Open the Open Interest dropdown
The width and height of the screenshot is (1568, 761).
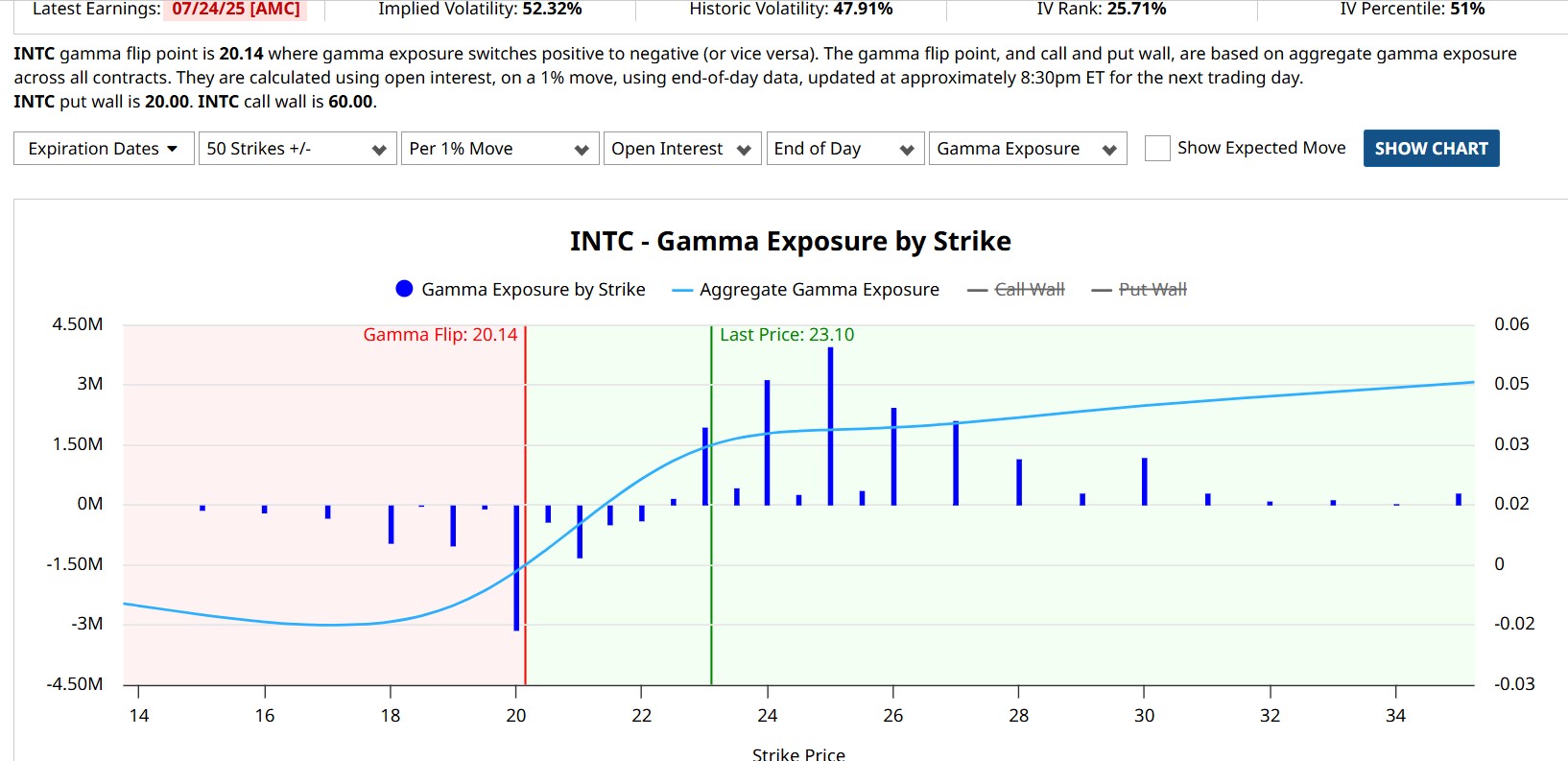click(682, 149)
